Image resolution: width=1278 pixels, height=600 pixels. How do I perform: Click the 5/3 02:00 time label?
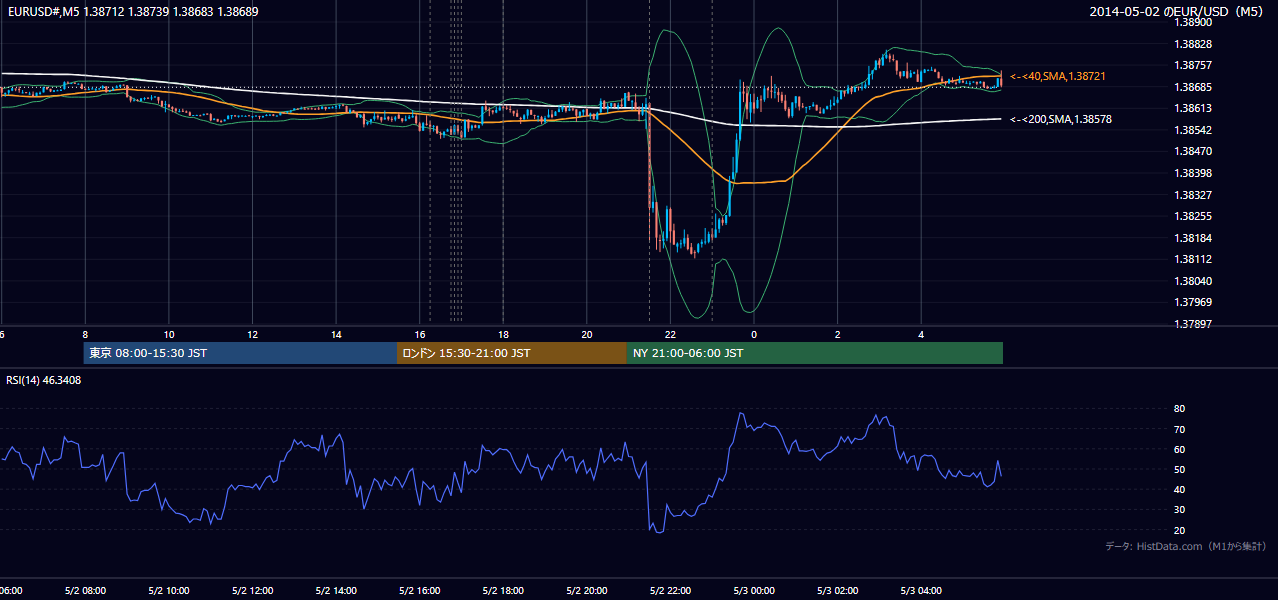pos(838,591)
